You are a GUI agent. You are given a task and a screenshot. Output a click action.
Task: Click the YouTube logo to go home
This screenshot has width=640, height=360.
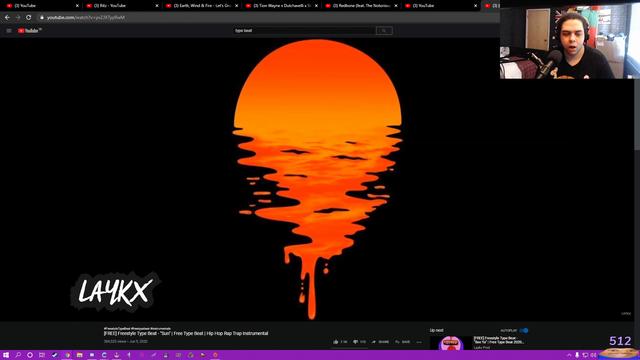point(29,31)
